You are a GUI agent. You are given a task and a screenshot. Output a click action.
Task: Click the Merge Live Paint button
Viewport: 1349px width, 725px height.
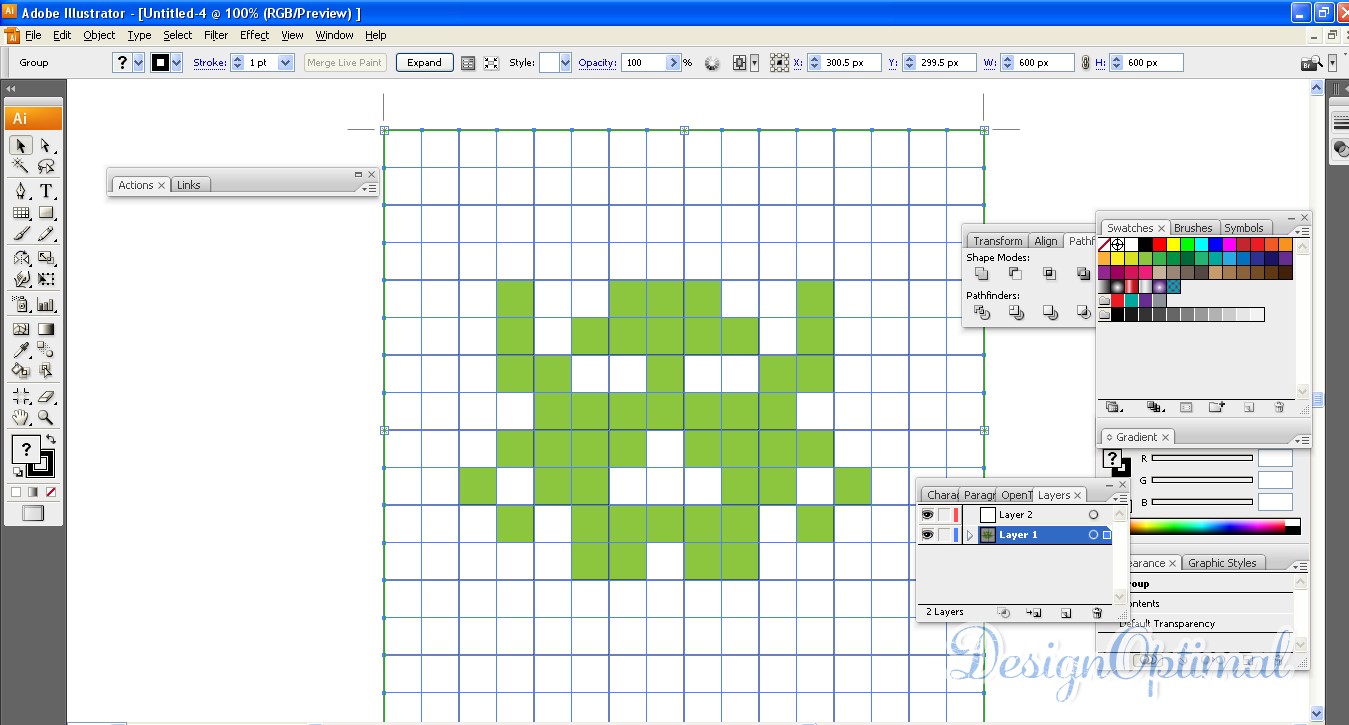344,62
